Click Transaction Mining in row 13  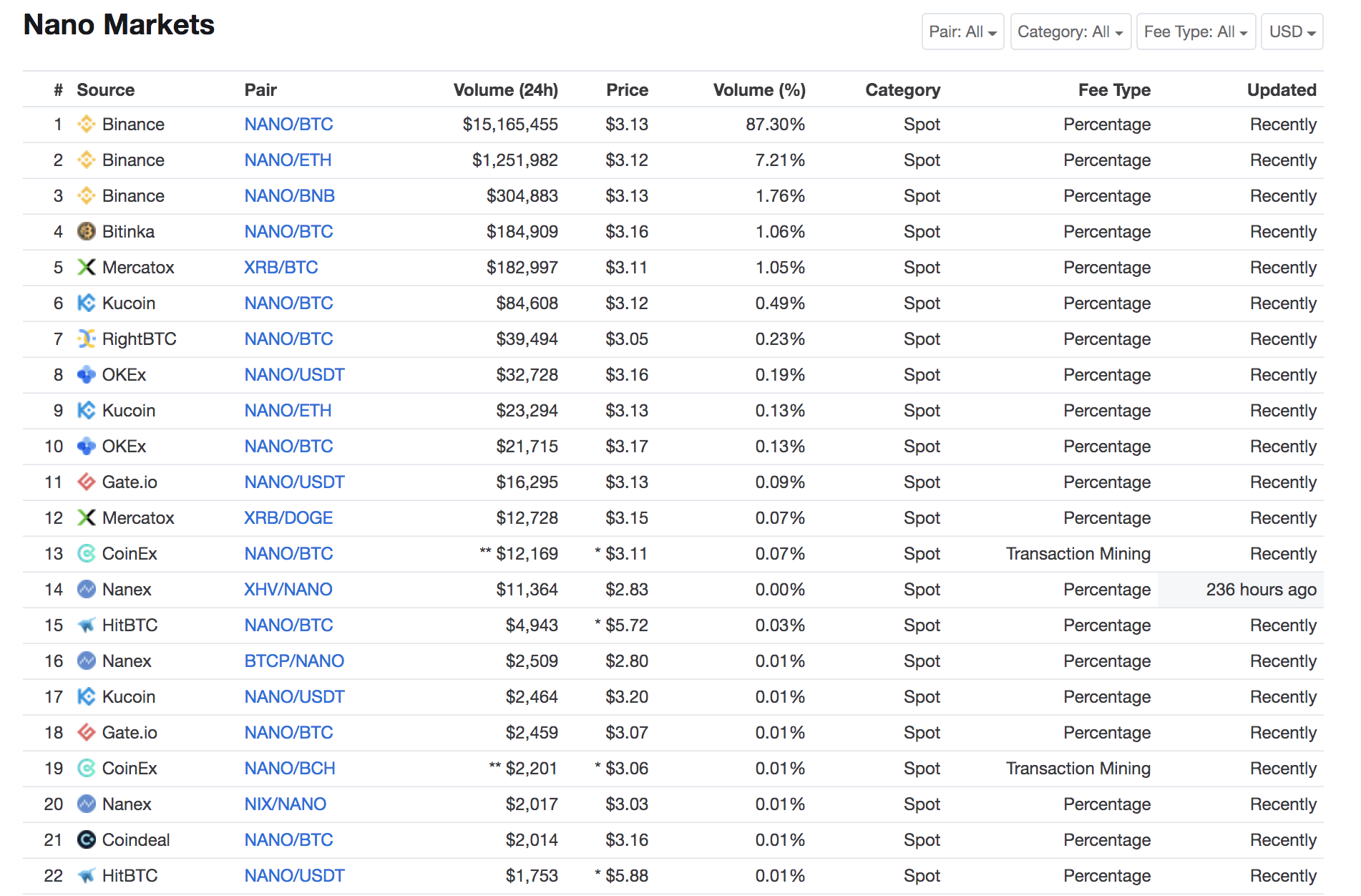(x=1078, y=554)
